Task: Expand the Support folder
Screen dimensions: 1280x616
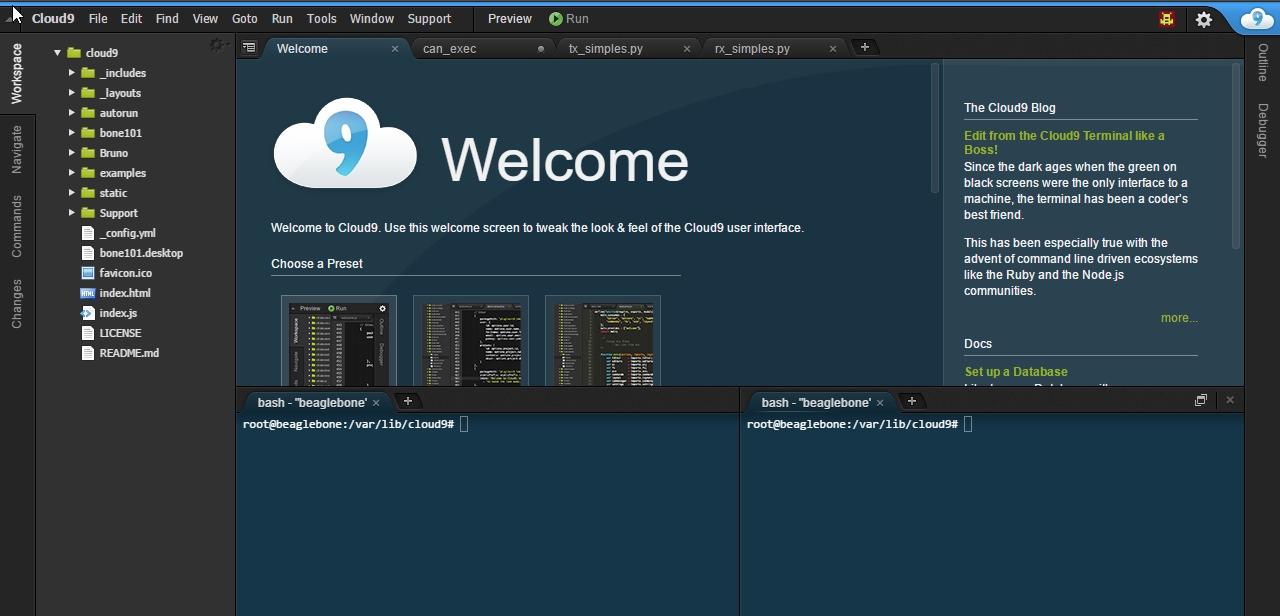Action: [72, 213]
